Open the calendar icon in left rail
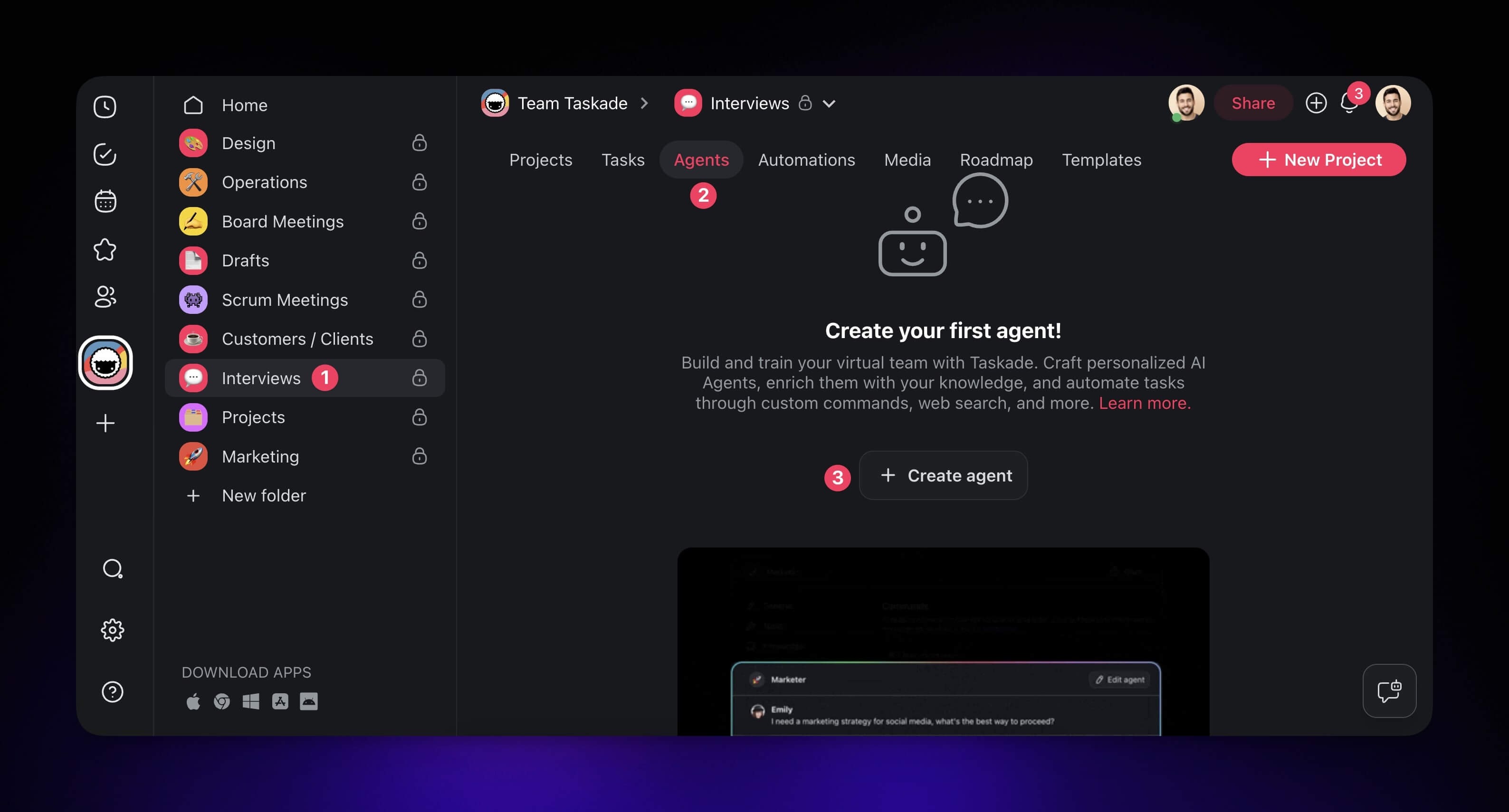Screen dimensions: 1509x812 [x=105, y=201]
